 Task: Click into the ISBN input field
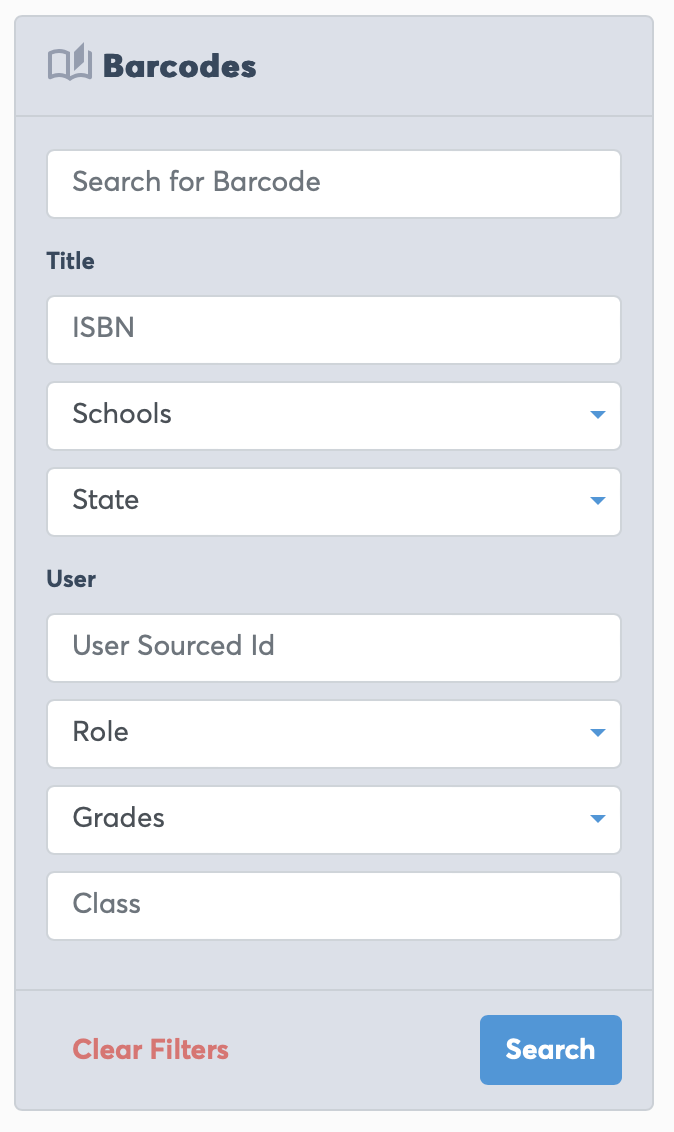point(334,329)
